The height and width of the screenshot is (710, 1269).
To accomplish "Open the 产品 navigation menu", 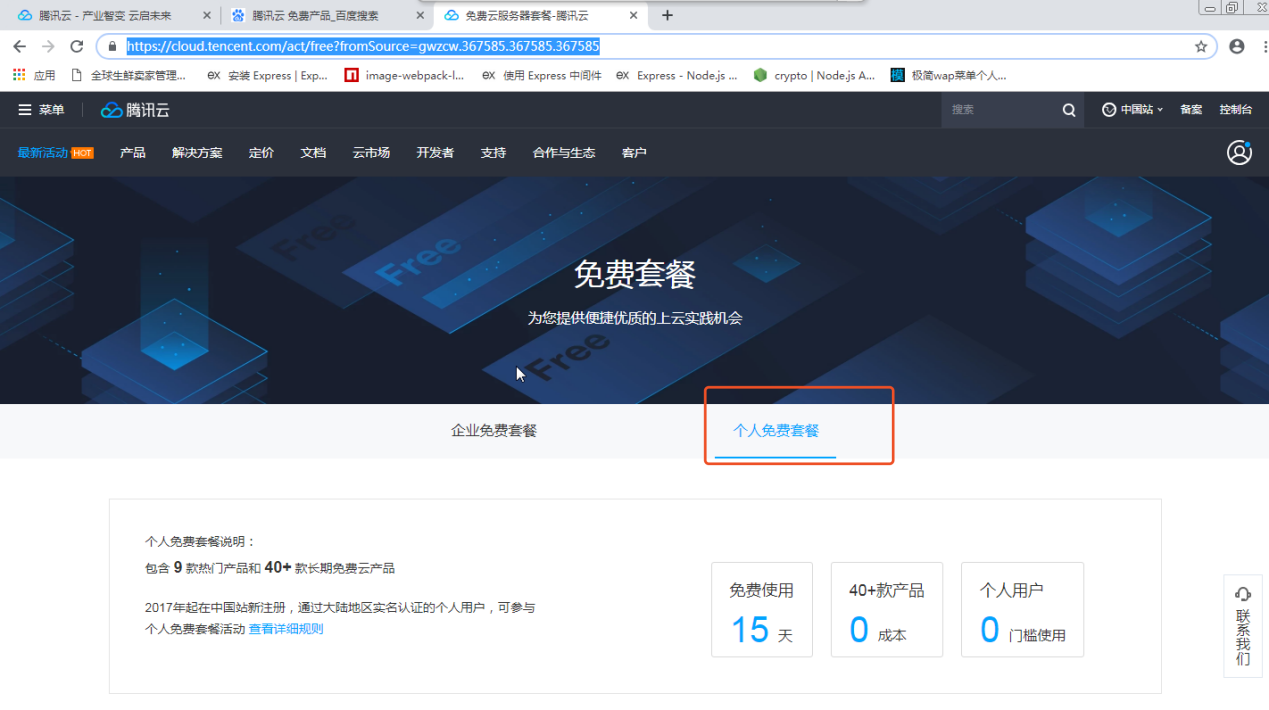I will click(x=132, y=153).
